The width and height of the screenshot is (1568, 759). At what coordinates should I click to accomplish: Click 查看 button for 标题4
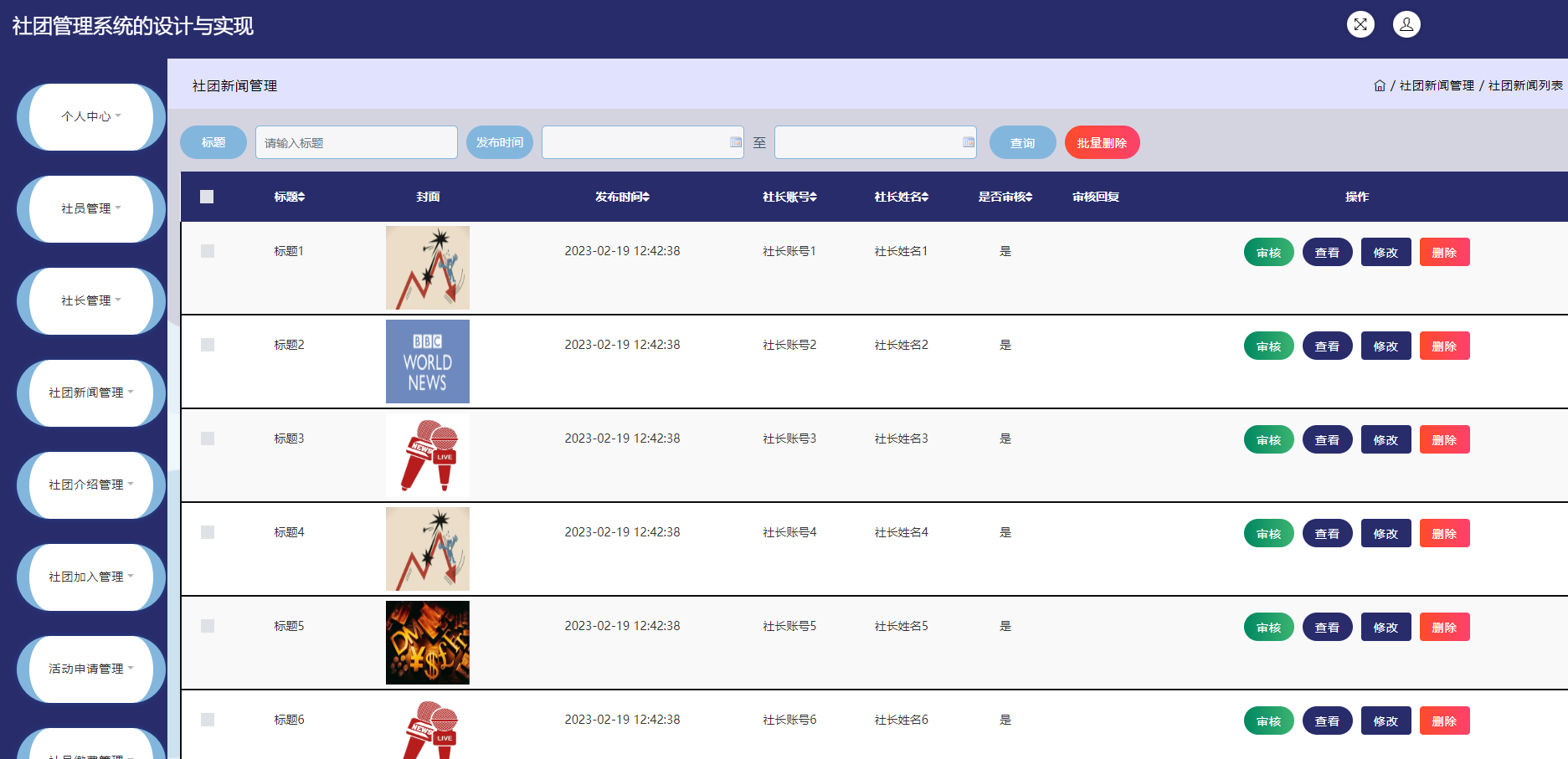pos(1328,533)
